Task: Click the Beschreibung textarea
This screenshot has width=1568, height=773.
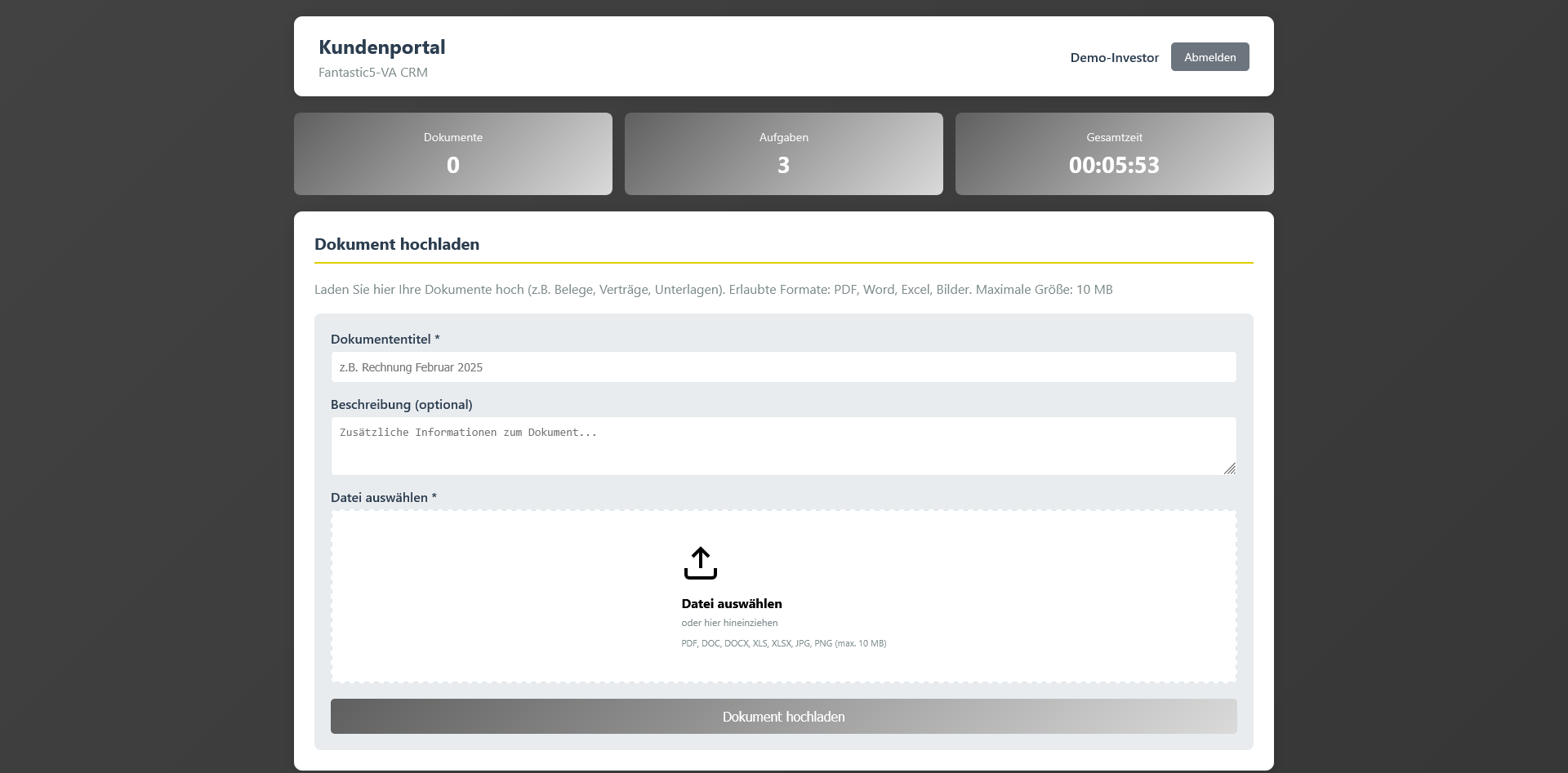Action: click(x=783, y=446)
